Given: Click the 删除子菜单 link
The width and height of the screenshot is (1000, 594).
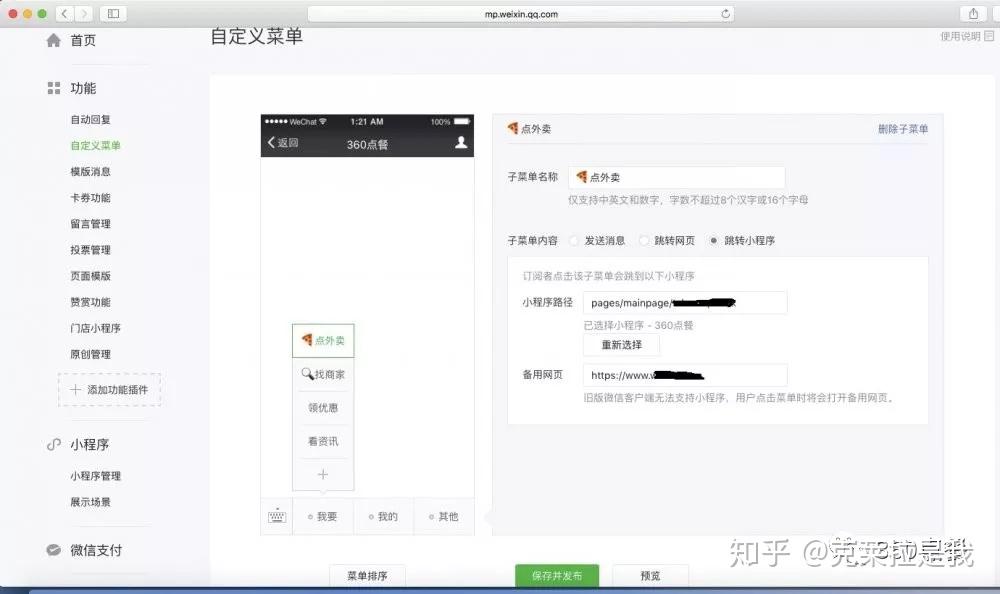Looking at the screenshot, I should pyautogui.click(x=903, y=129).
